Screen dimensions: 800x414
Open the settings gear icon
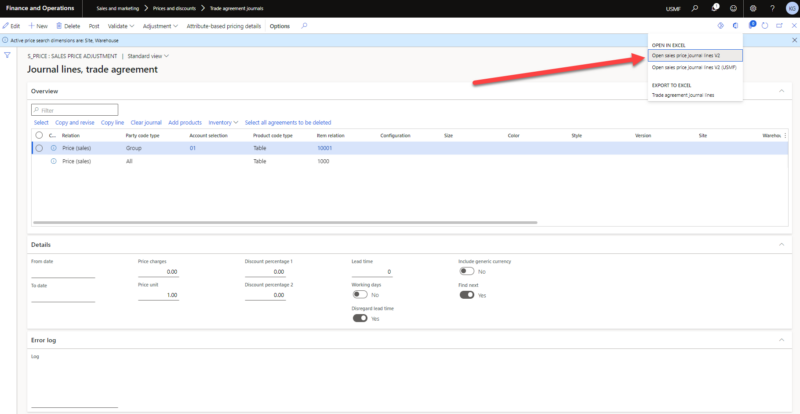[753, 8]
